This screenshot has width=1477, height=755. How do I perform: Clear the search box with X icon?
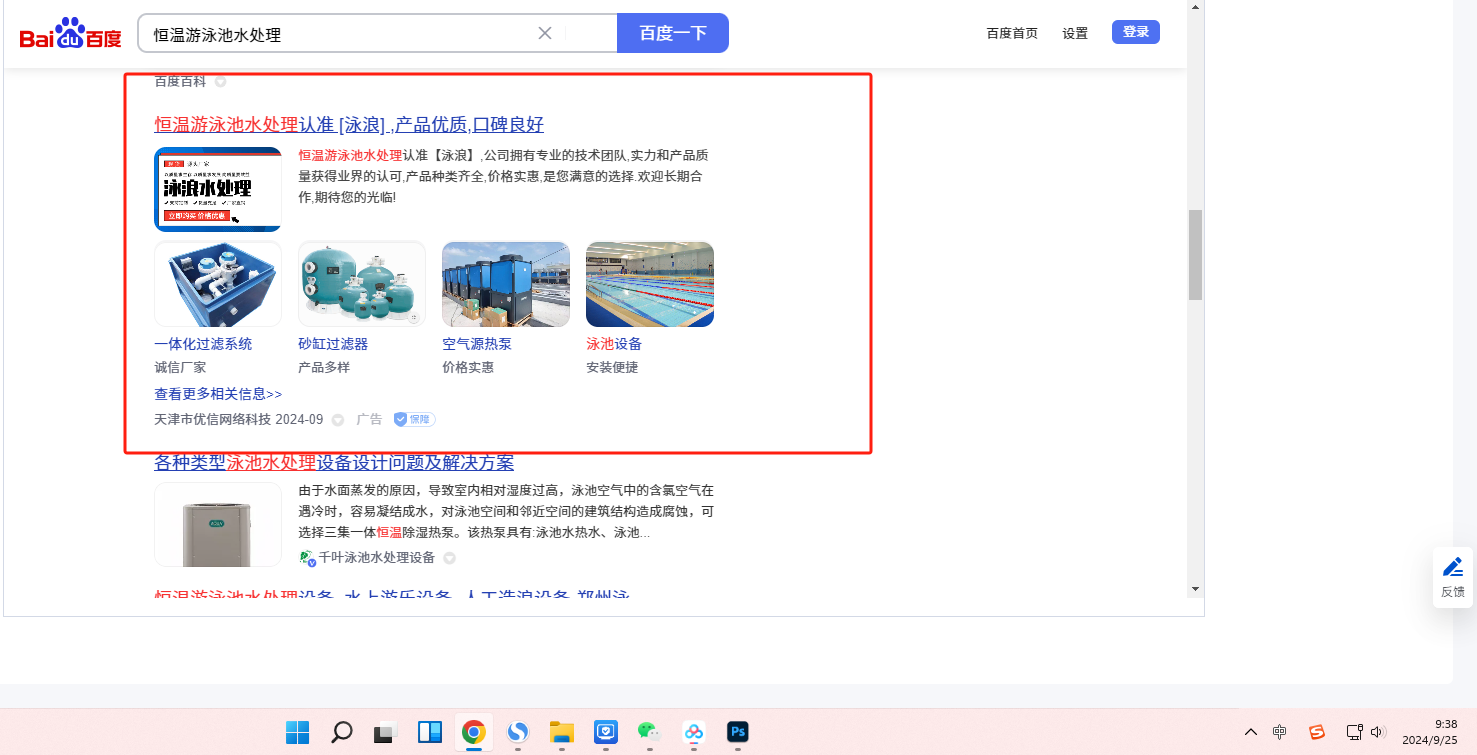[x=545, y=33]
